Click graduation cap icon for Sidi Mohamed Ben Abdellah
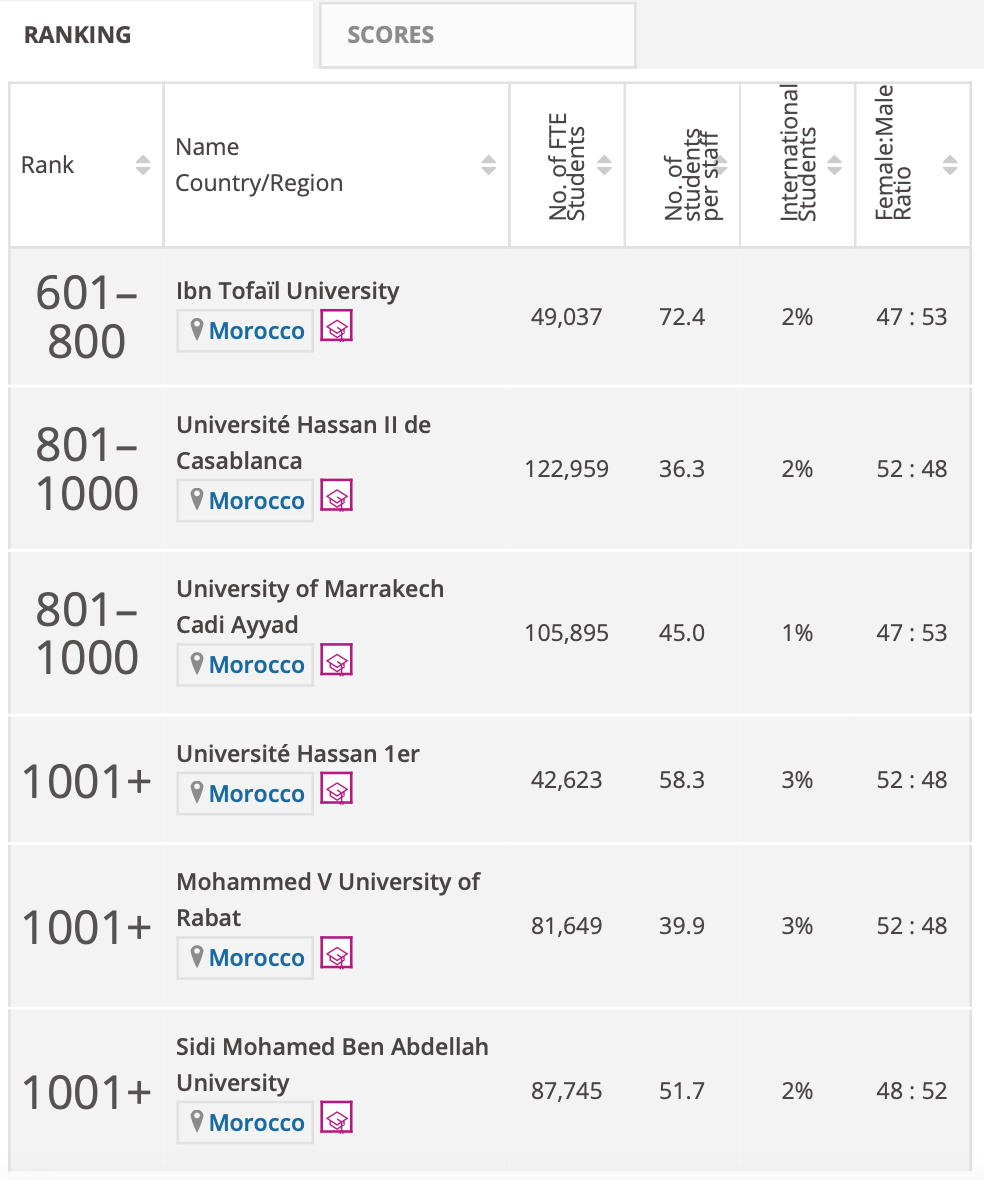 pyautogui.click(x=336, y=1118)
